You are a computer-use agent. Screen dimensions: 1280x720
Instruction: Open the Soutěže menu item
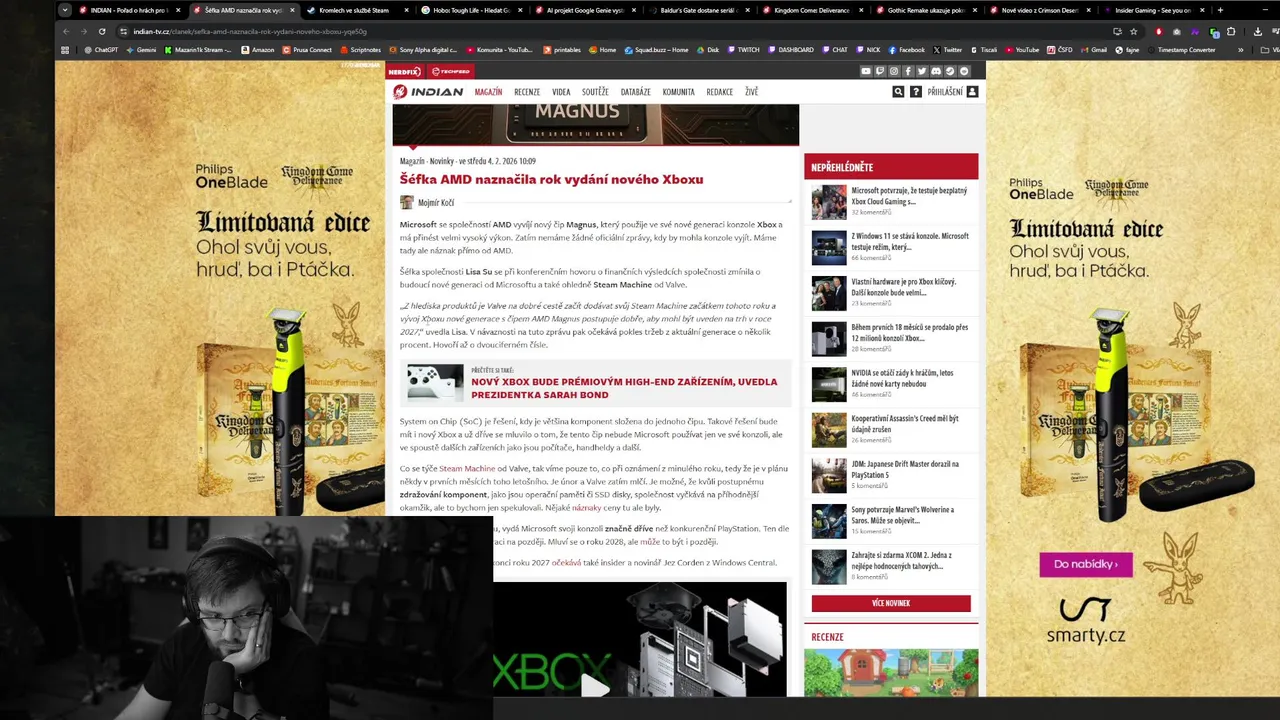(595, 92)
